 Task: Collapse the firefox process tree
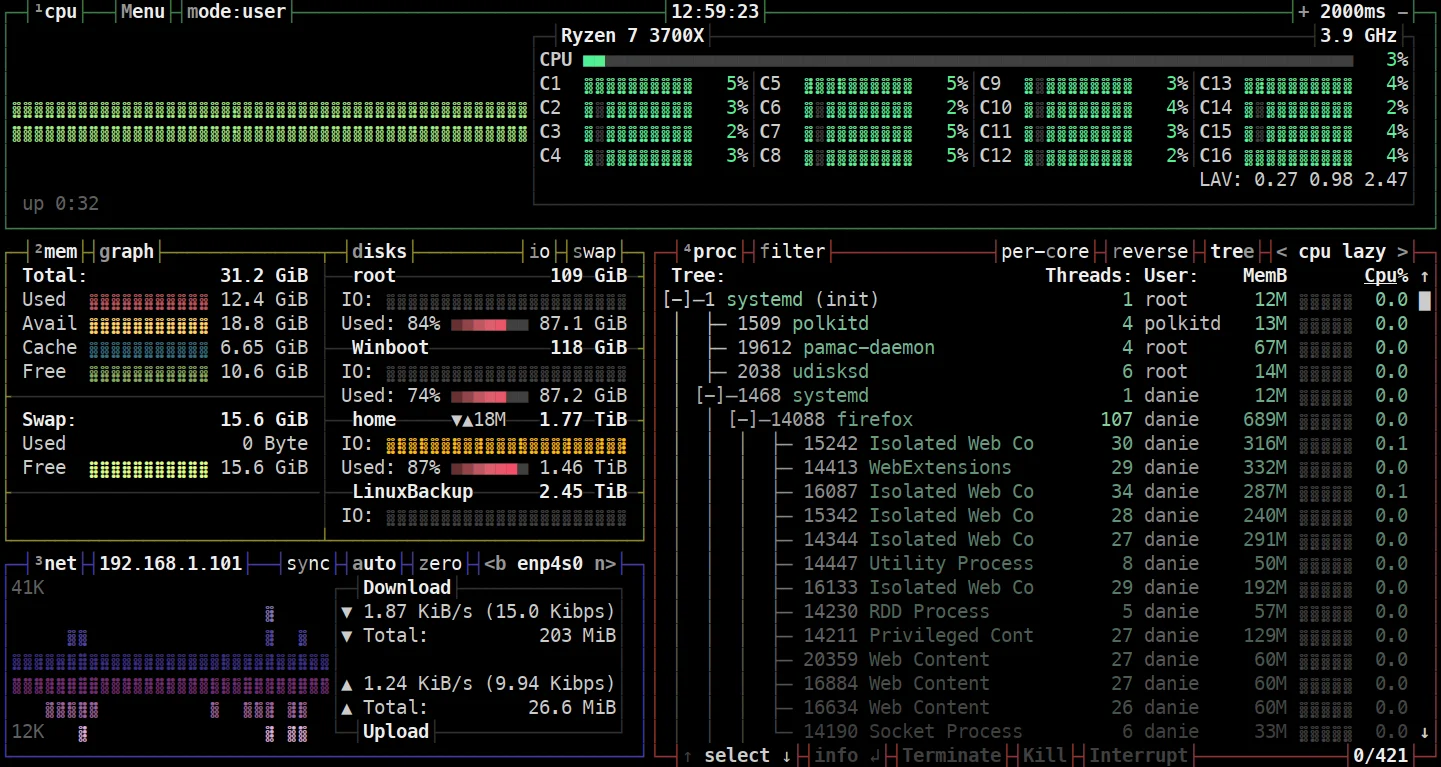743,420
